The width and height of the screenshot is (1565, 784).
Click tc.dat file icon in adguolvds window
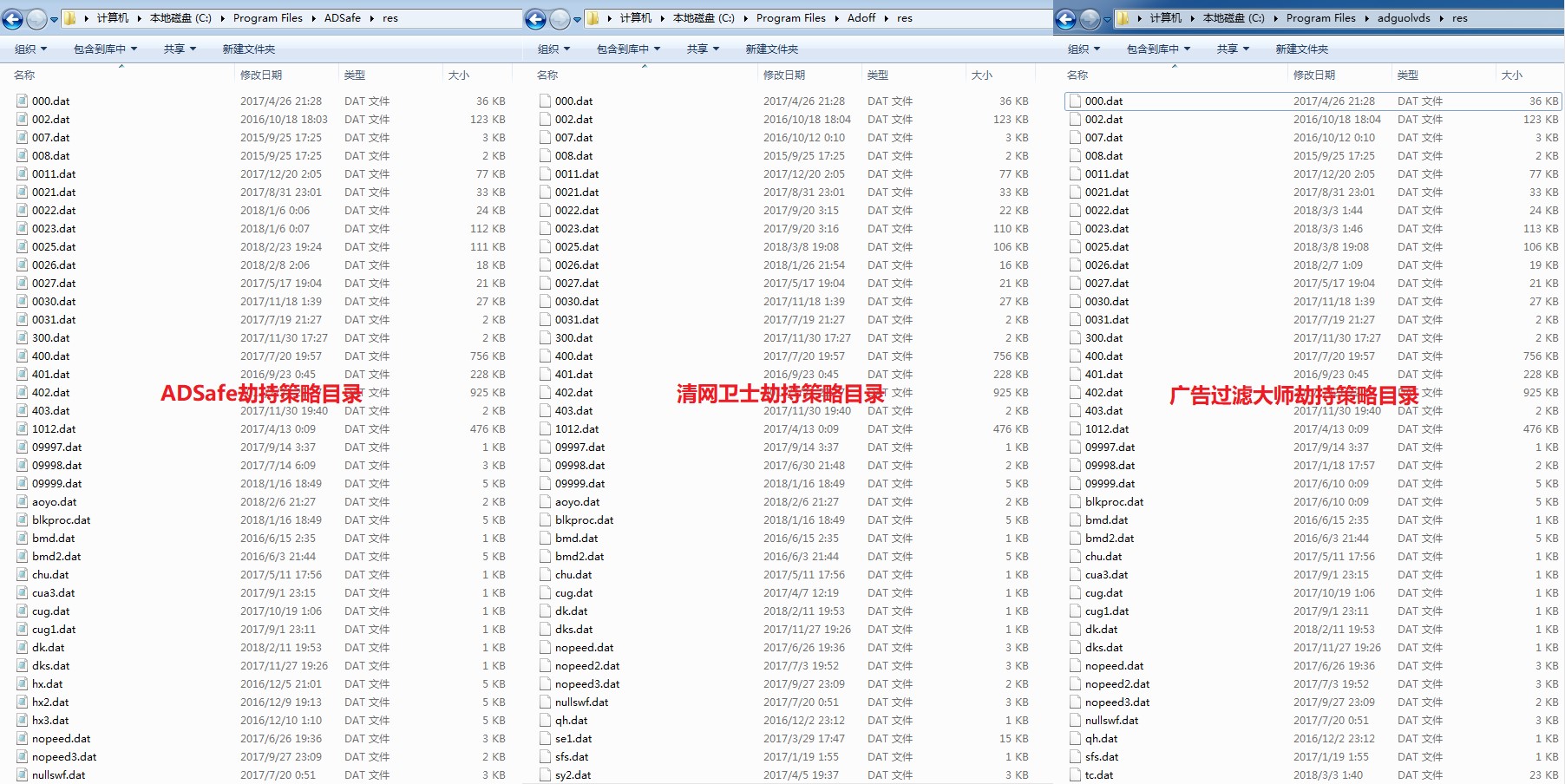pyautogui.click(x=1076, y=775)
